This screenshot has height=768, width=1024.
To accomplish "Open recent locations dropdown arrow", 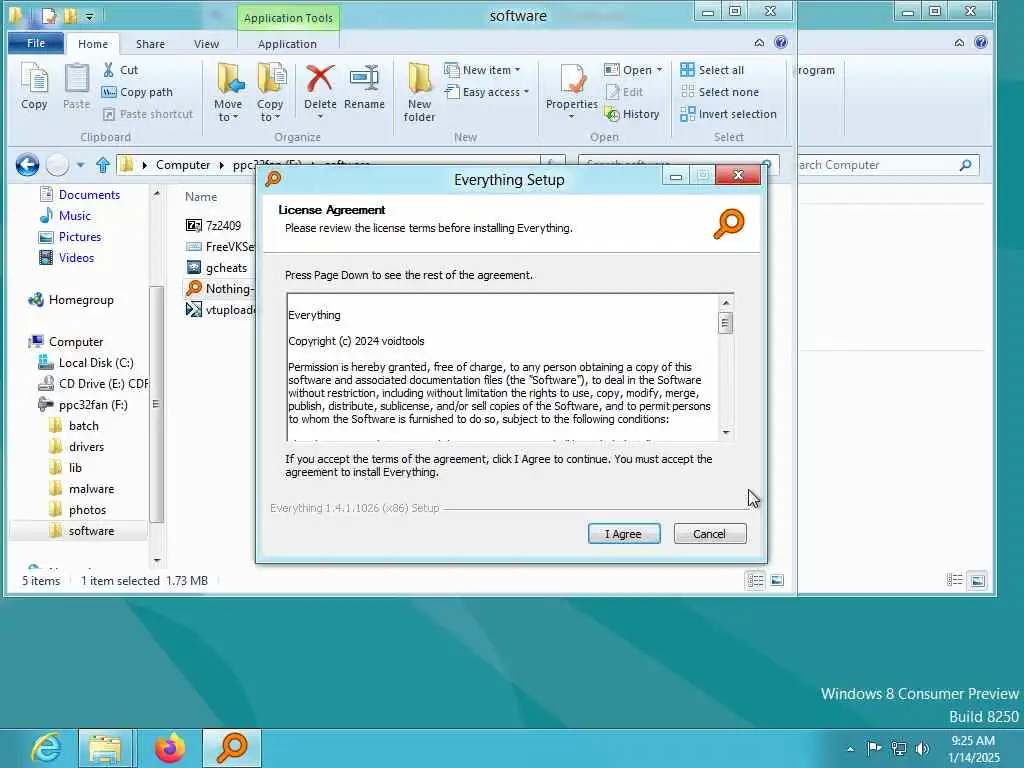I will tap(80, 165).
